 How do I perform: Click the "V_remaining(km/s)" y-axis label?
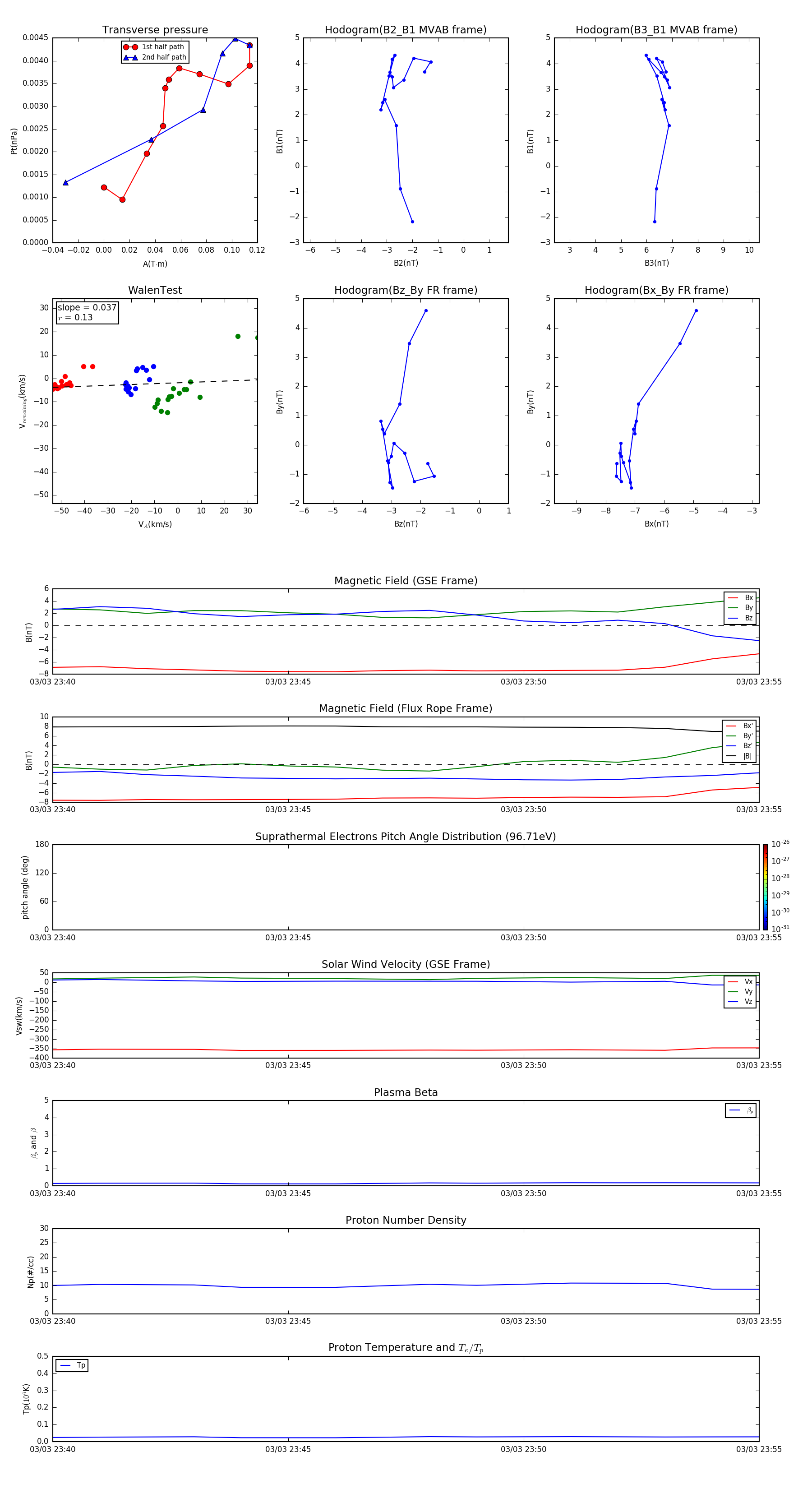click(x=22, y=401)
